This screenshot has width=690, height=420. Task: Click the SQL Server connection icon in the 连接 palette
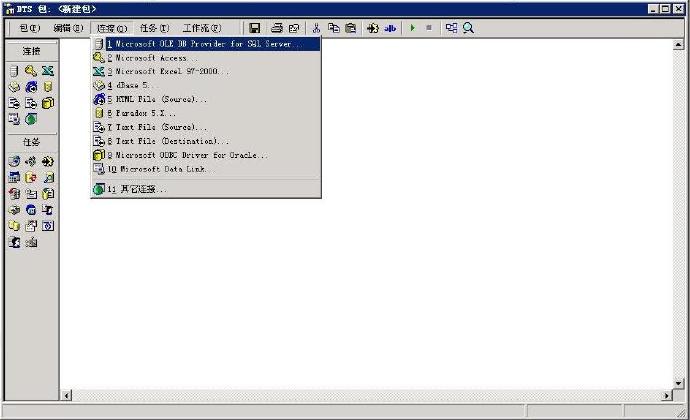(x=14, y=71)
